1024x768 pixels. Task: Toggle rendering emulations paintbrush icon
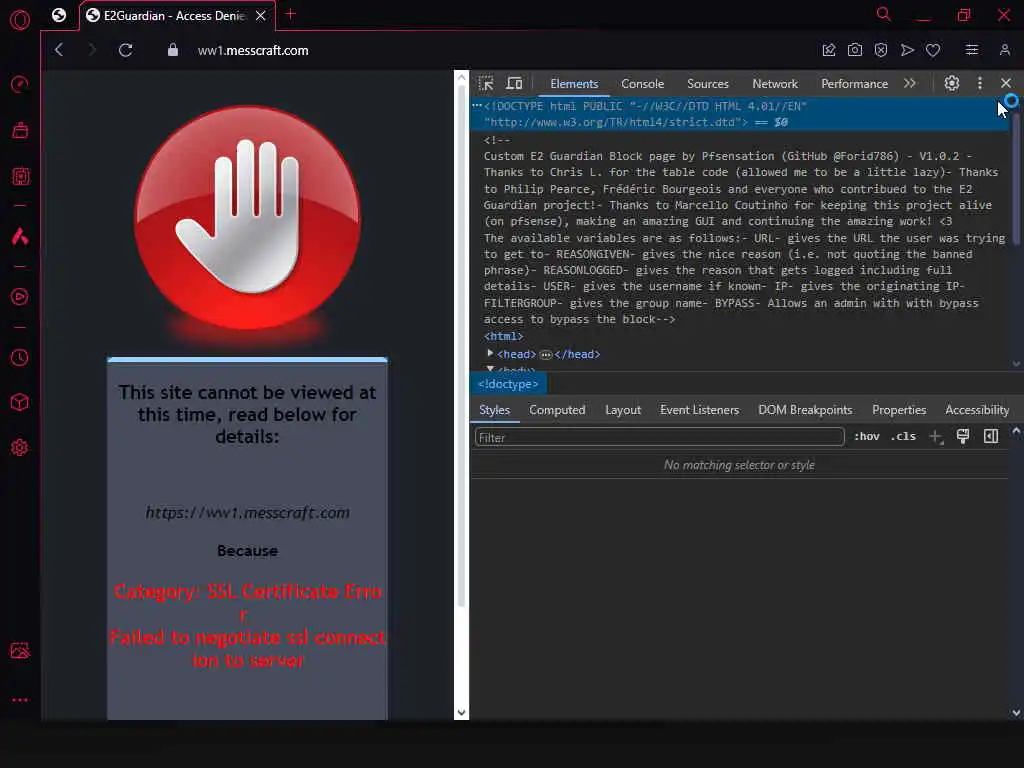point(963,436)
